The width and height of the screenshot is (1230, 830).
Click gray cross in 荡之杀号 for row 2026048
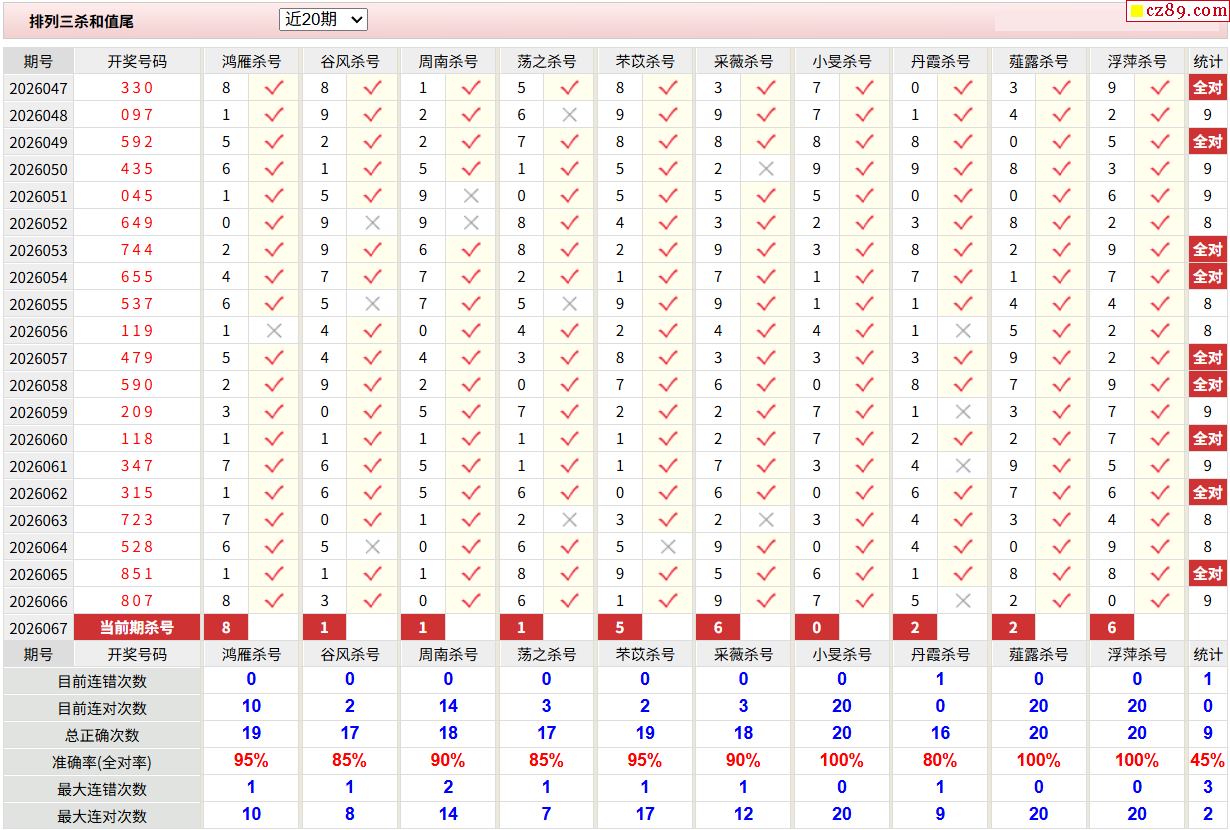point(570,115)
